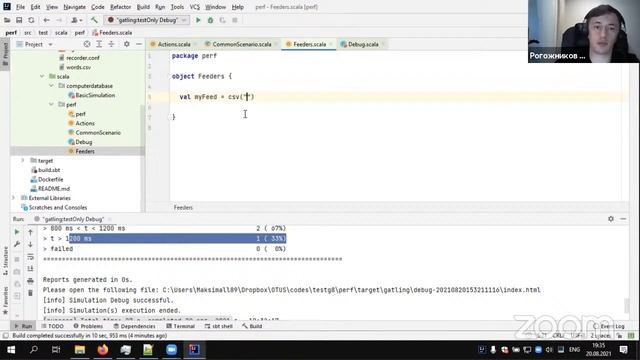Open the Terminal tool window
640x360 pixels.
click(x=180, y=326)
